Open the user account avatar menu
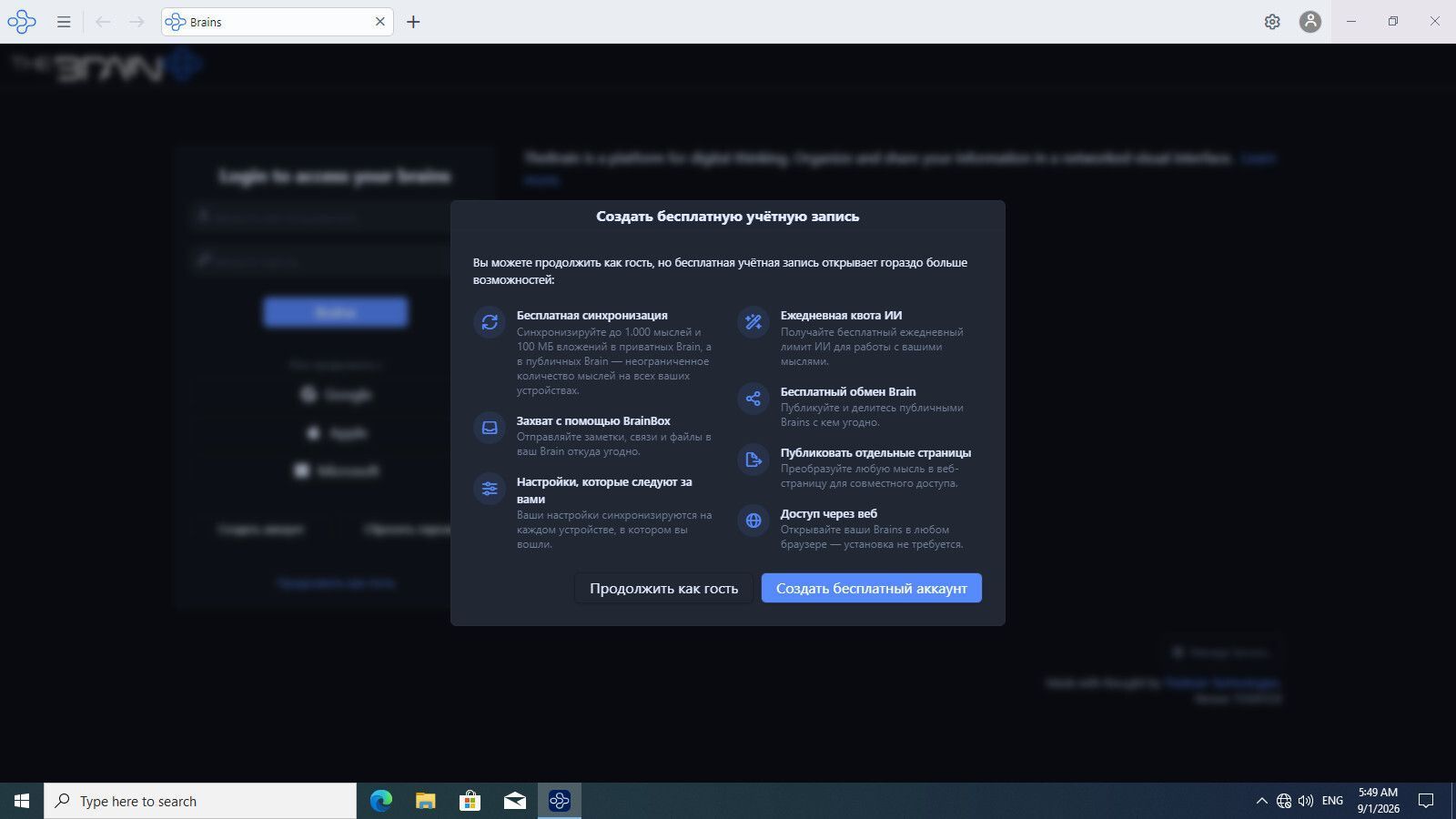 [1310, 22]
